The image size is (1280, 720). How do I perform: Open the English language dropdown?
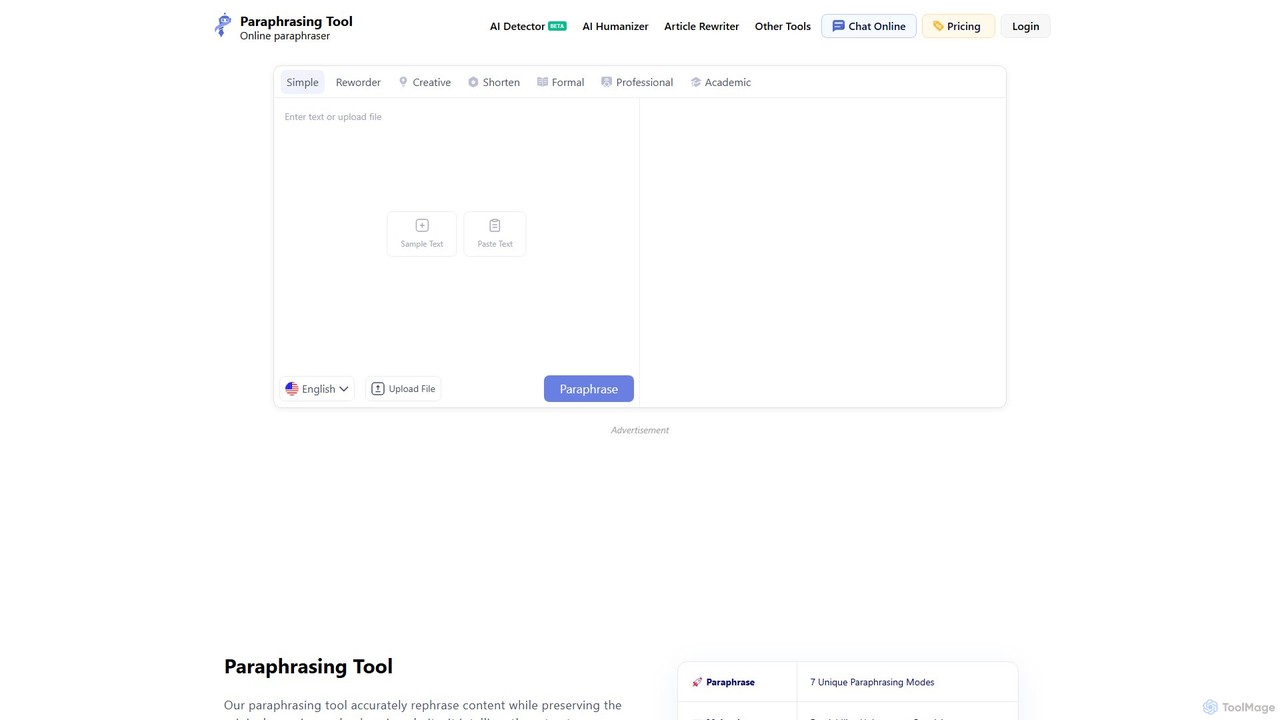(317, 389)
